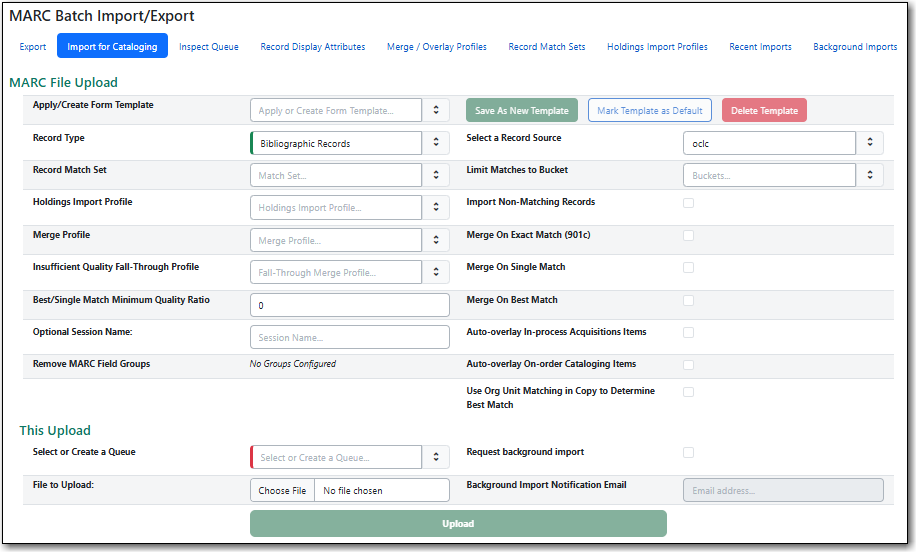The height and width of the screenshot is (552, 916).
Task: Enable Request background import checkbox
Action: (688, 453)
